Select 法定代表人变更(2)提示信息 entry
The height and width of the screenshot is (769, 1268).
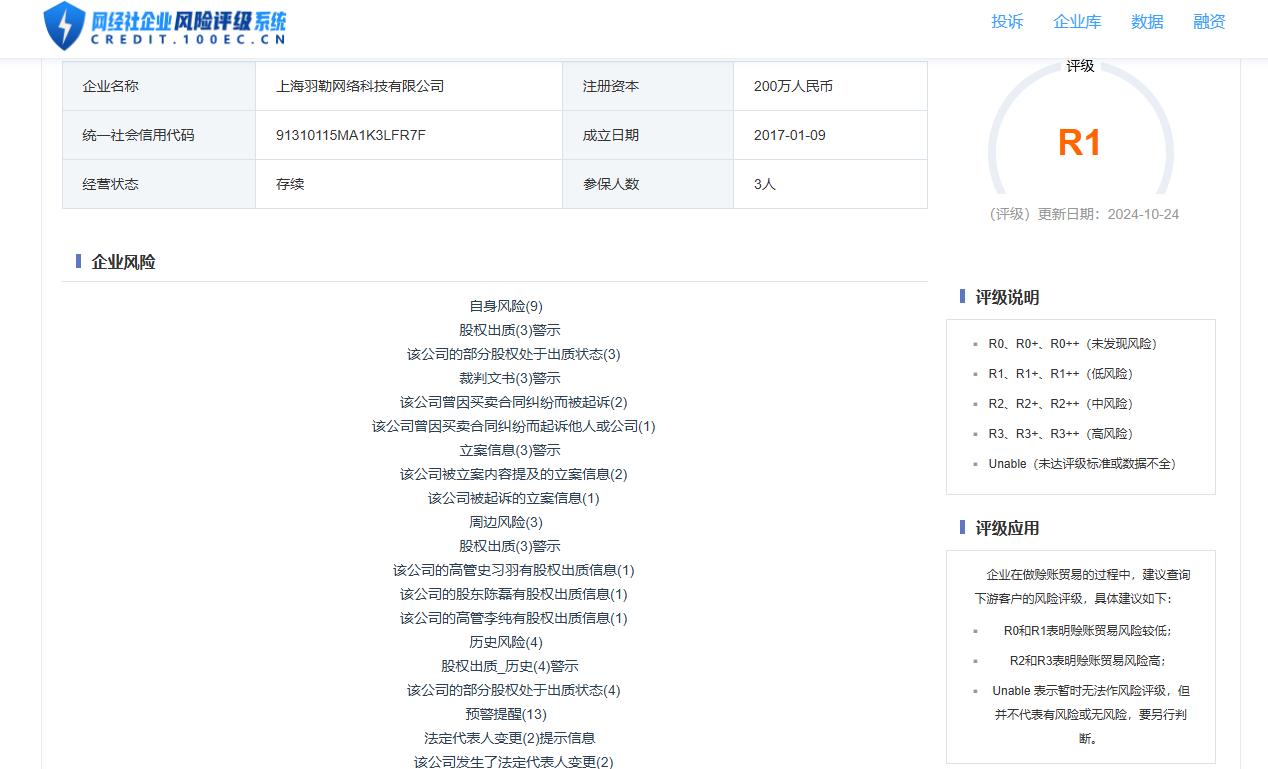510,738
